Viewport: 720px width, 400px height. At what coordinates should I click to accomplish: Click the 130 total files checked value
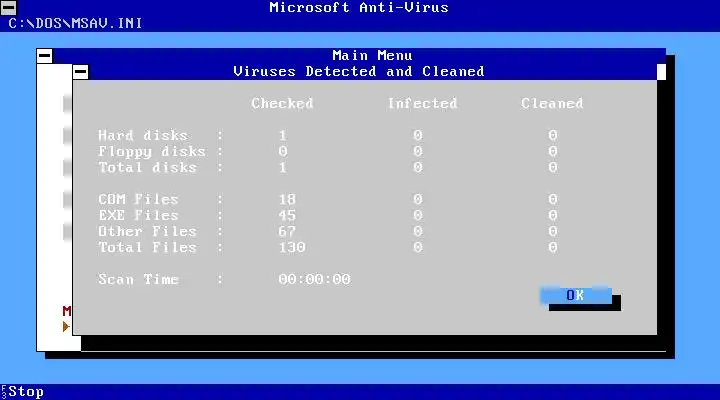pos(292,248)
